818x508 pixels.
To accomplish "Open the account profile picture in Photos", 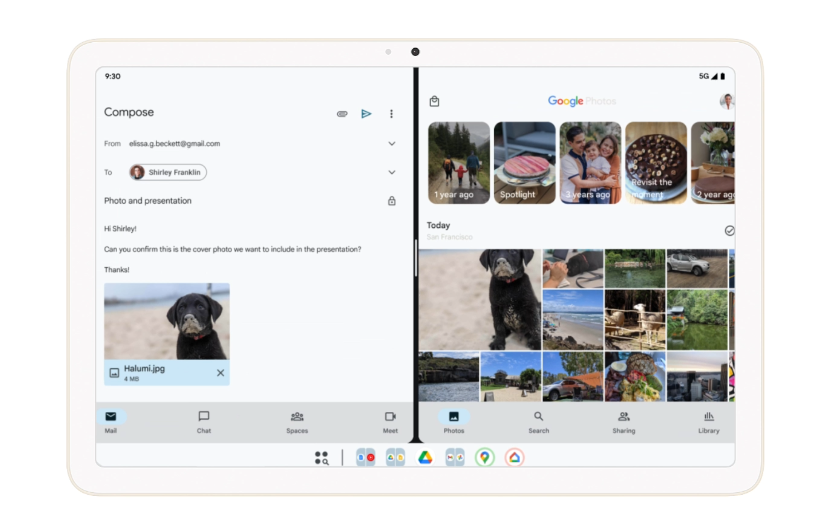I will [727, 101].
